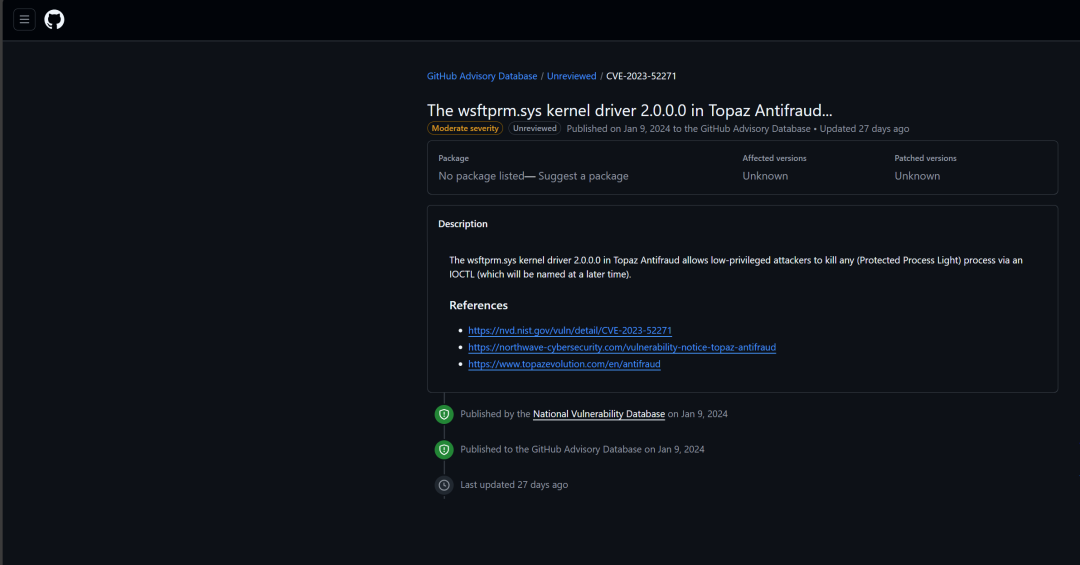Open the Unreviewed breadcrumb link
This screenshot has height=565, width=1080.
(572, 76)
